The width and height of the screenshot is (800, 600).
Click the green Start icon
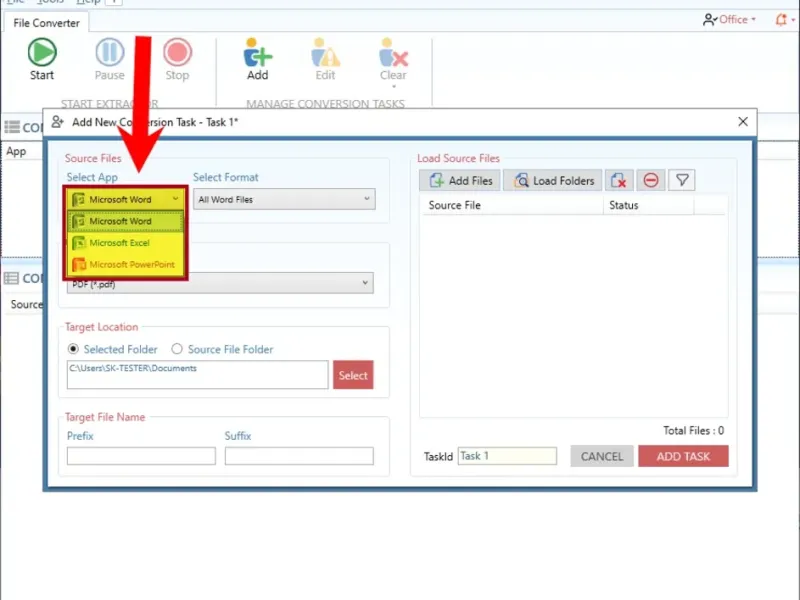42,53
